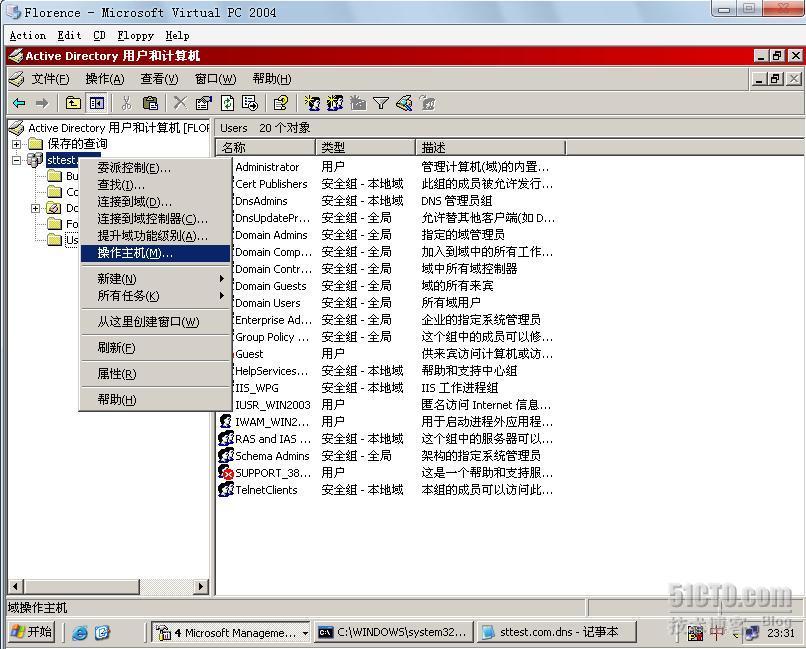Image resolution: width=806 pixels, height=649 pixels.
Task: Choose 连接到域控制器(C)... menu item
Action: [x=155, y=218]
